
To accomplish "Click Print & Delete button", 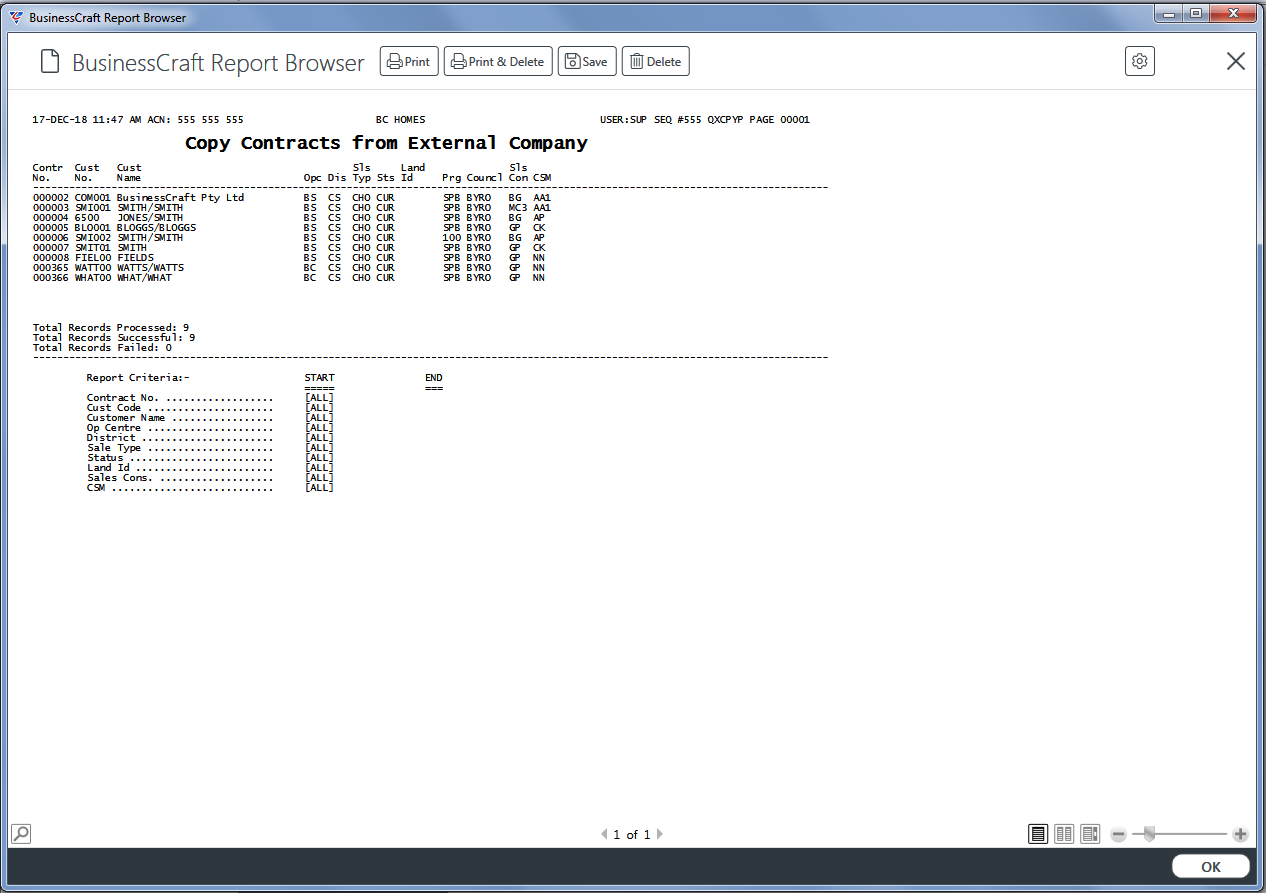I will click(498, 61).
